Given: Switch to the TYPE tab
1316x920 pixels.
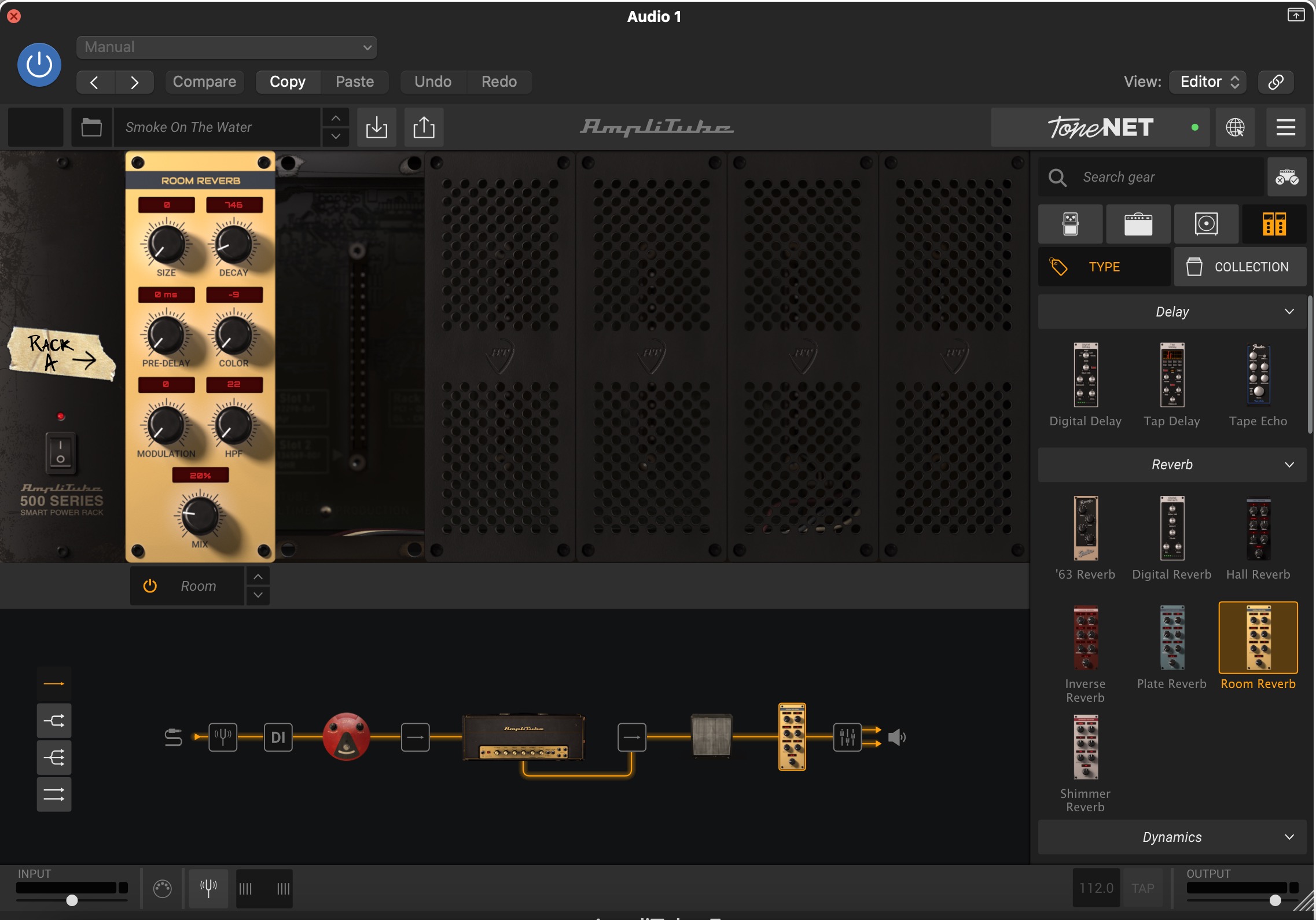Looking at the screenshot, I should click(x=1104, y=267).
